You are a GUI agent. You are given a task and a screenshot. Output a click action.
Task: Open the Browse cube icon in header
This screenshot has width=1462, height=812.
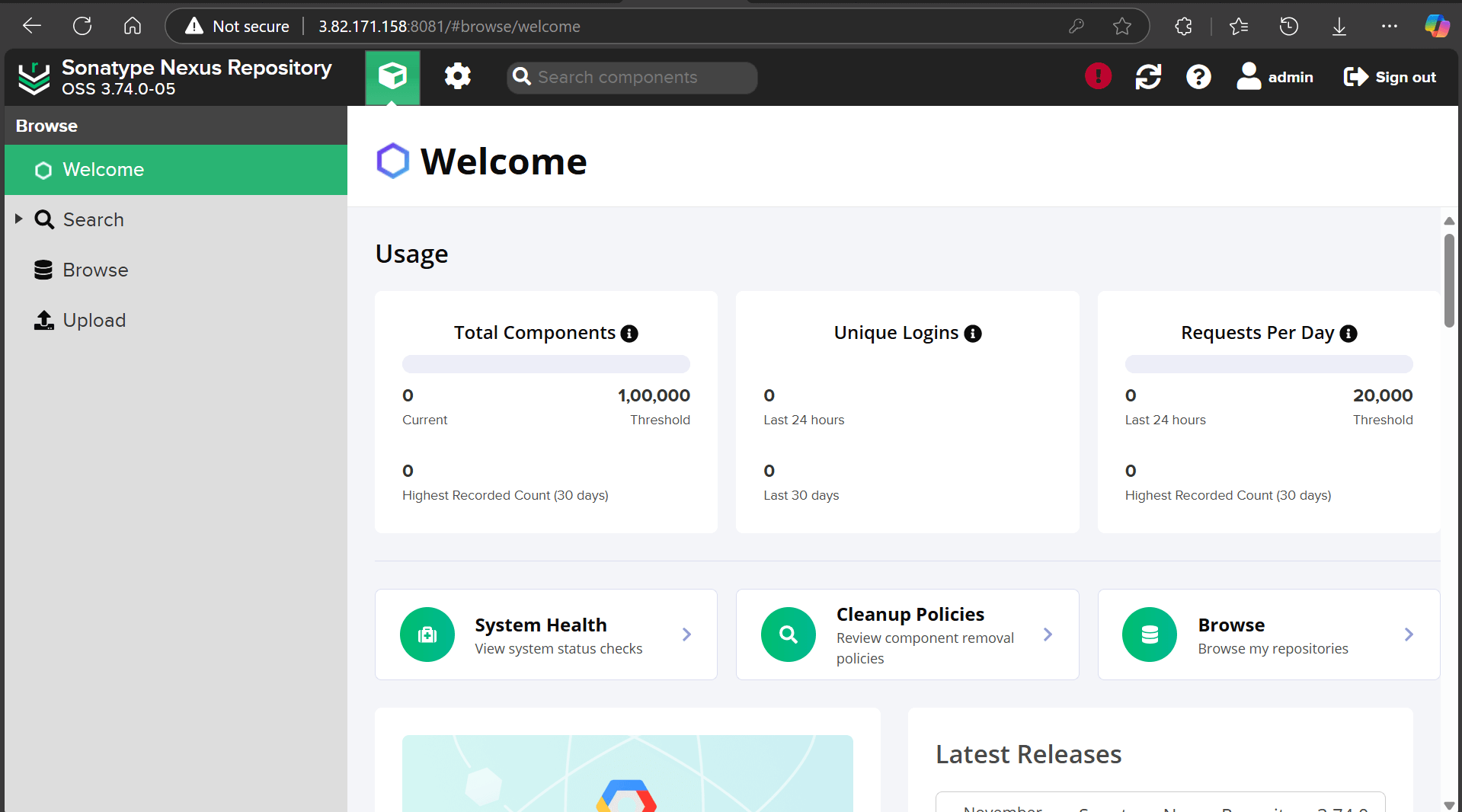[392, 77]
